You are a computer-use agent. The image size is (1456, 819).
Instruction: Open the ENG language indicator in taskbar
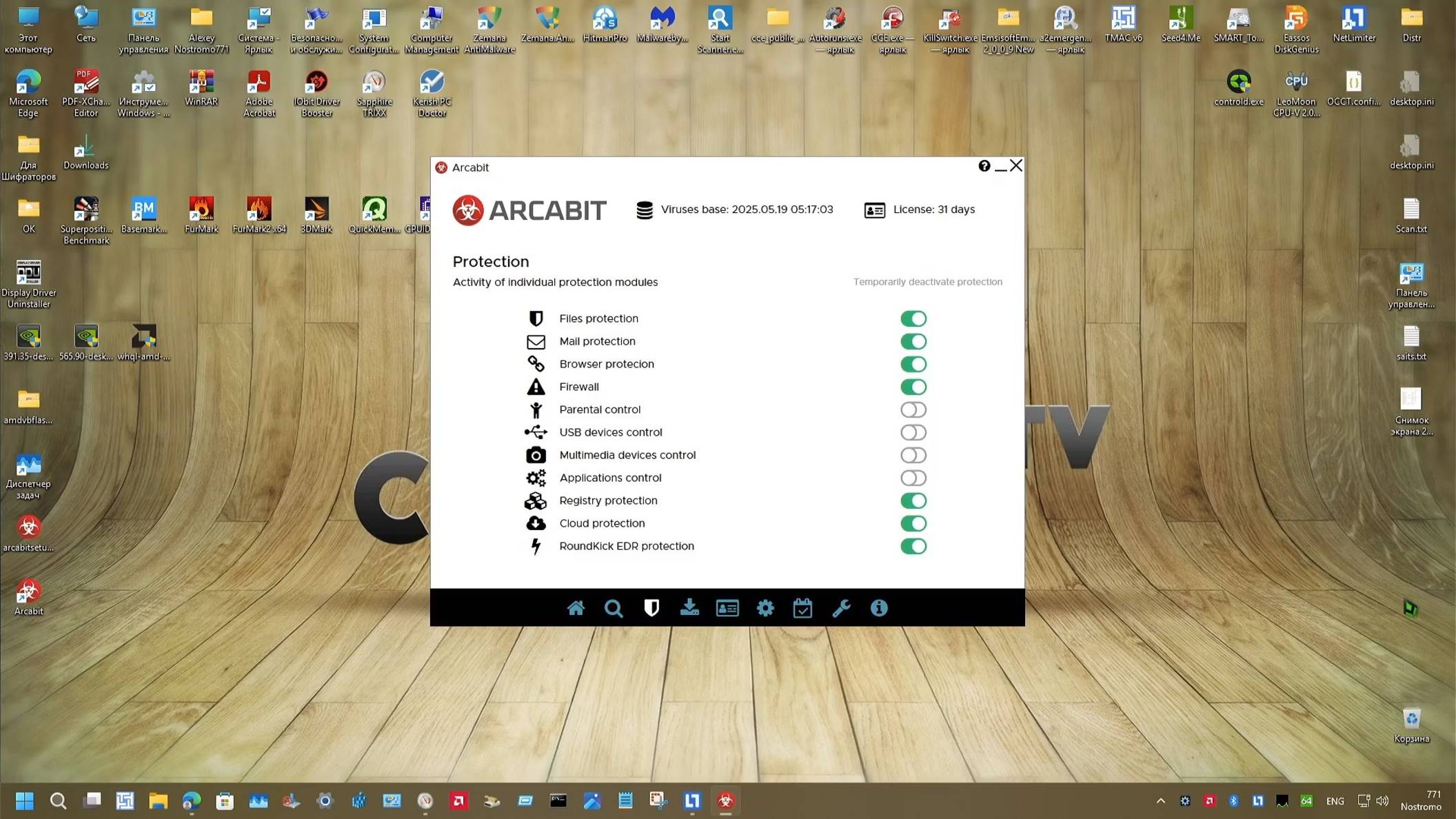pyautogui.click(x=1335, y=800)
